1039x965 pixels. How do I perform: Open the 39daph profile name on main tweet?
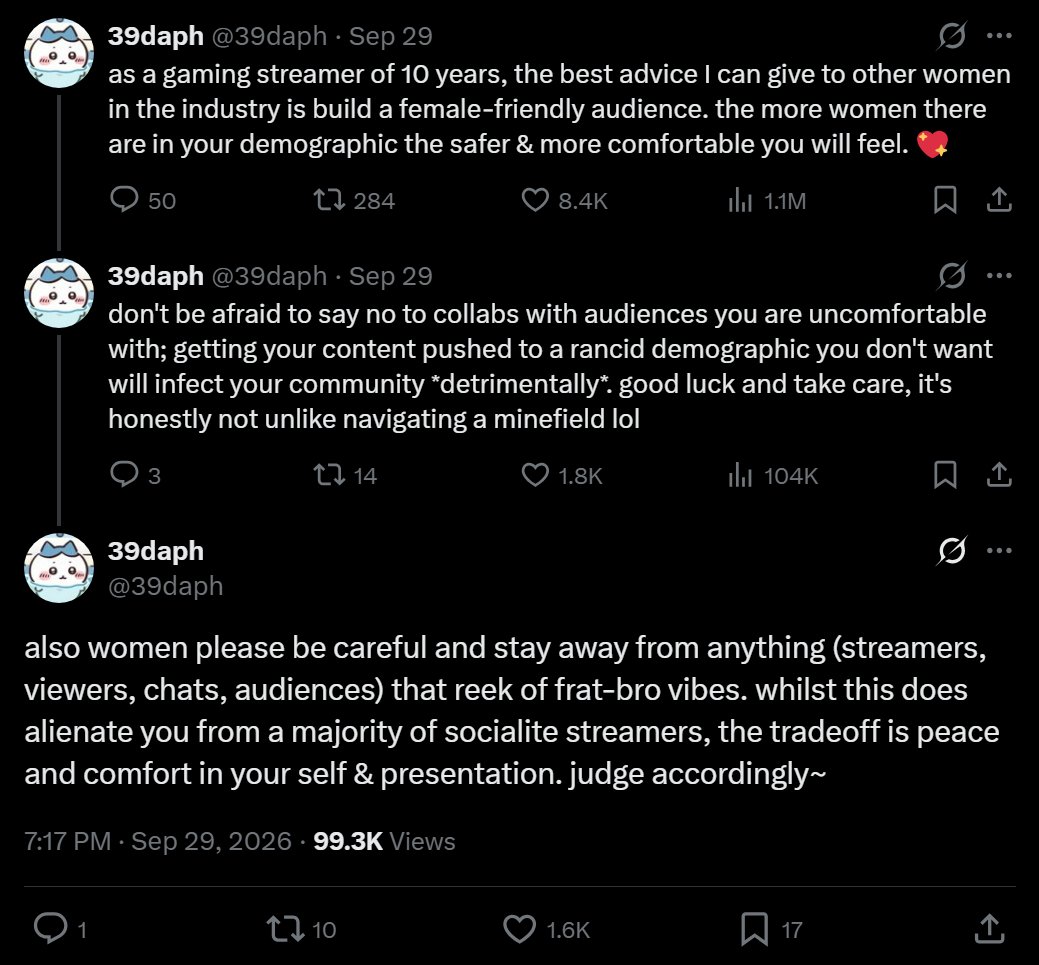pos(156,551)
